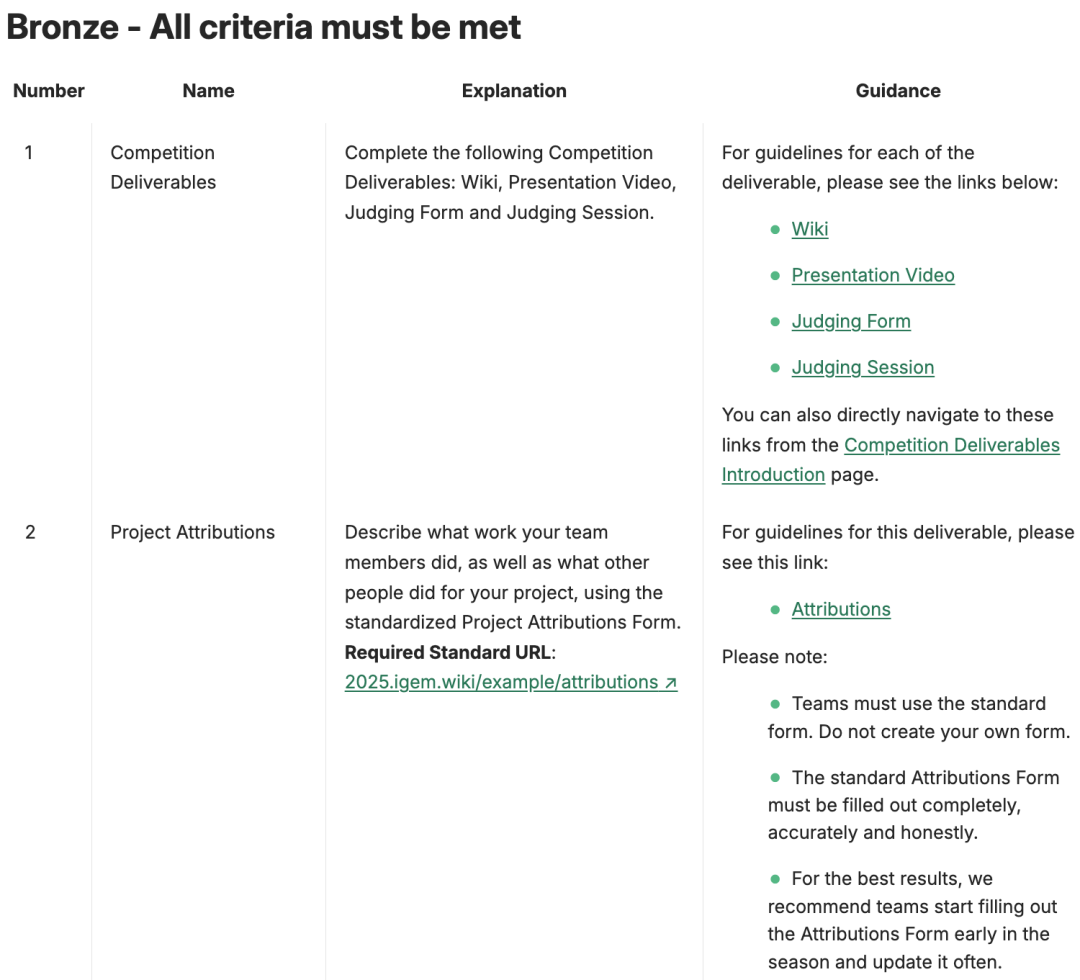Click the external-link arrow after attributions URL
Screen dimensions: 1080x980
[670, 683]
